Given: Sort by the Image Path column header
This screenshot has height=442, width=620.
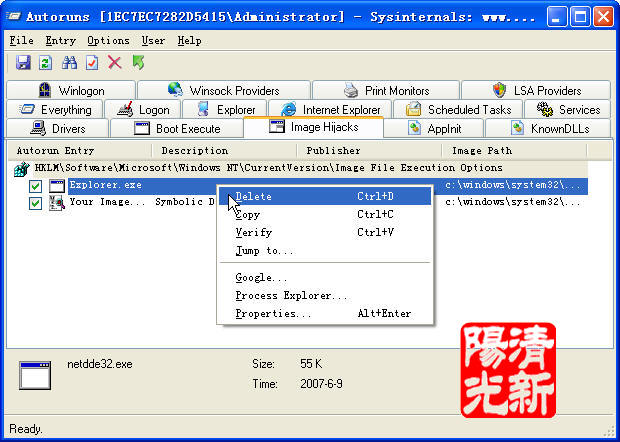Looking at the screenshot, I should (514, 150).
